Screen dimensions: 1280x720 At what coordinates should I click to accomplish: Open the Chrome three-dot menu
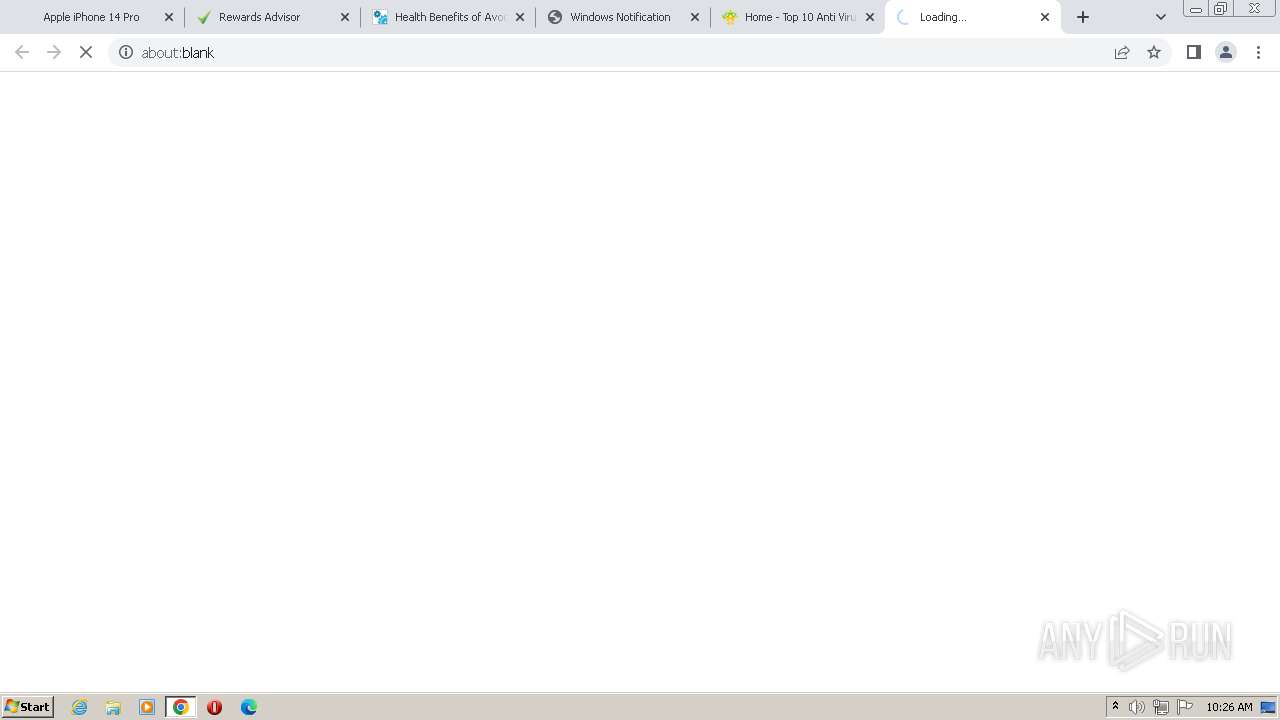point(1258,52)
